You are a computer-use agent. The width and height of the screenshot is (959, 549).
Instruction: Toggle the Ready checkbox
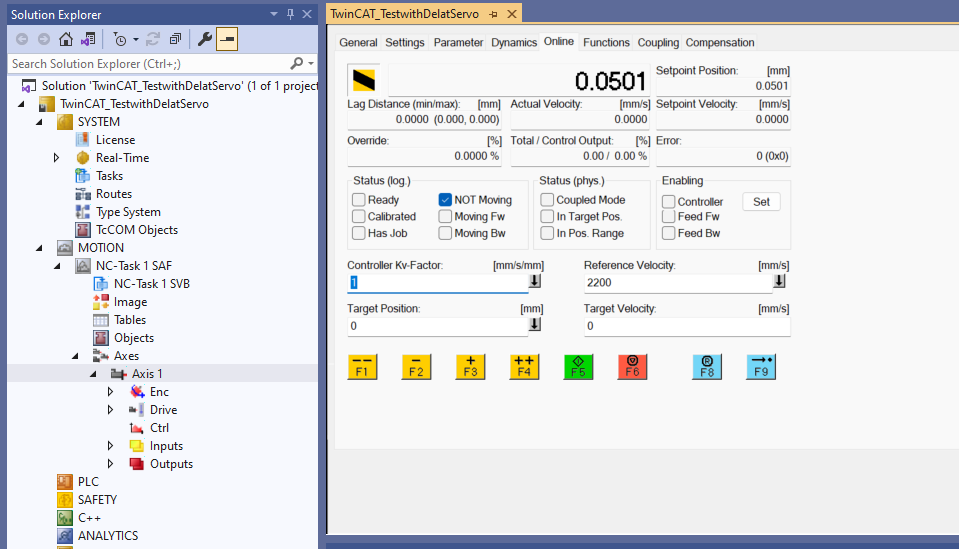coord(359,200)
